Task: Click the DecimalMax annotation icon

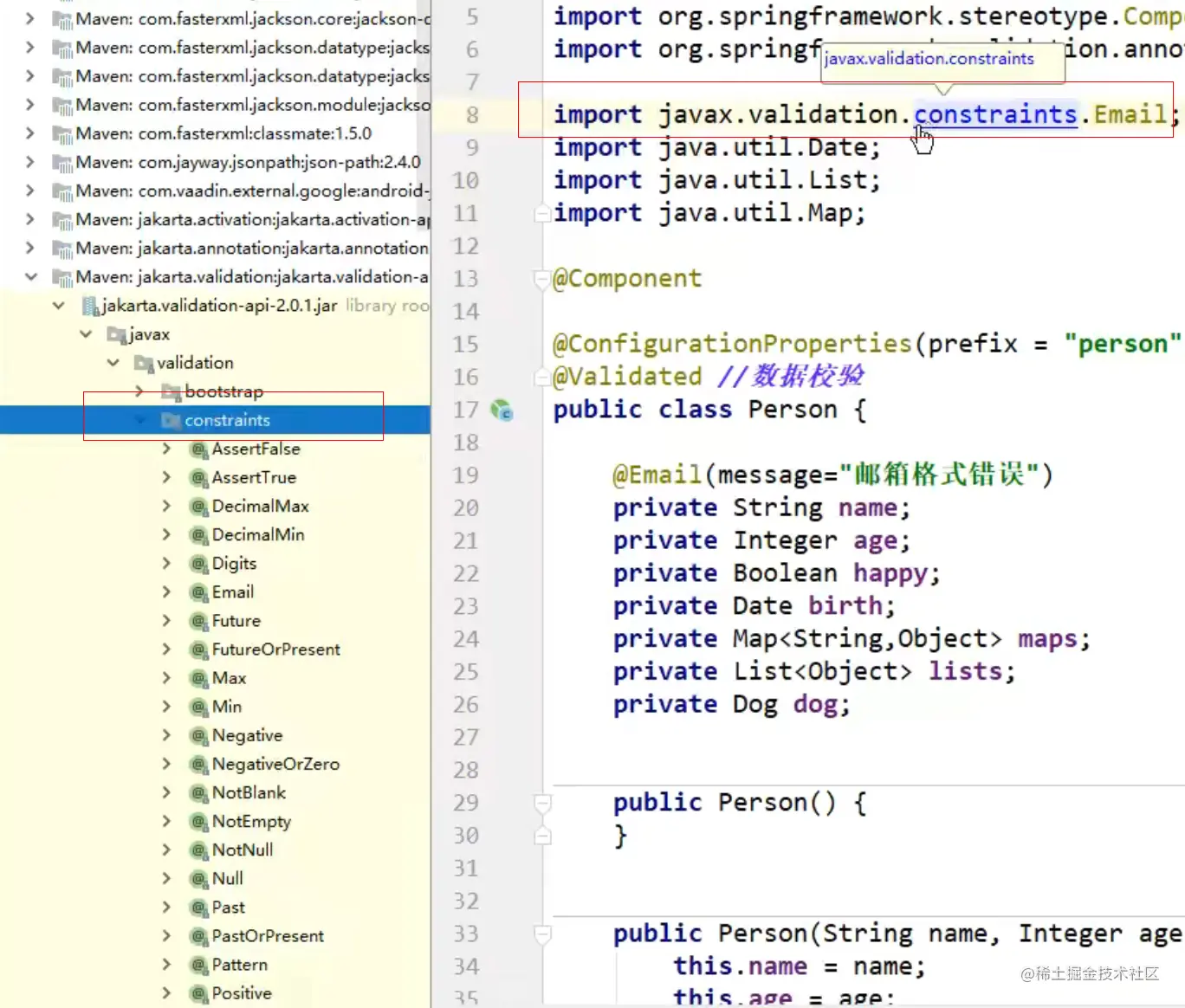Action: click(x=199, y=507)
